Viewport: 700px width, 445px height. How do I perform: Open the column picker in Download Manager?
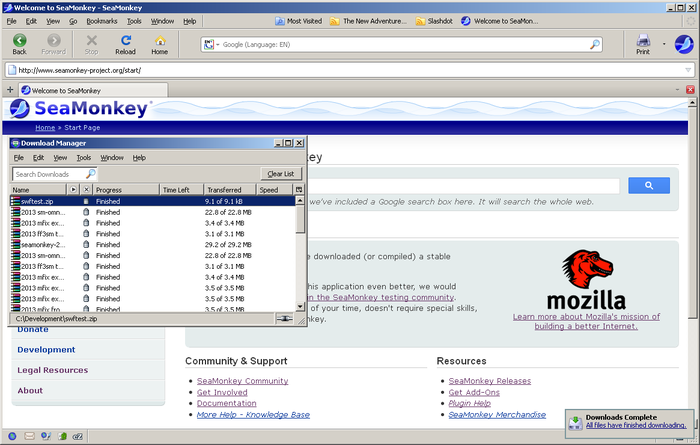click(299, 189)
